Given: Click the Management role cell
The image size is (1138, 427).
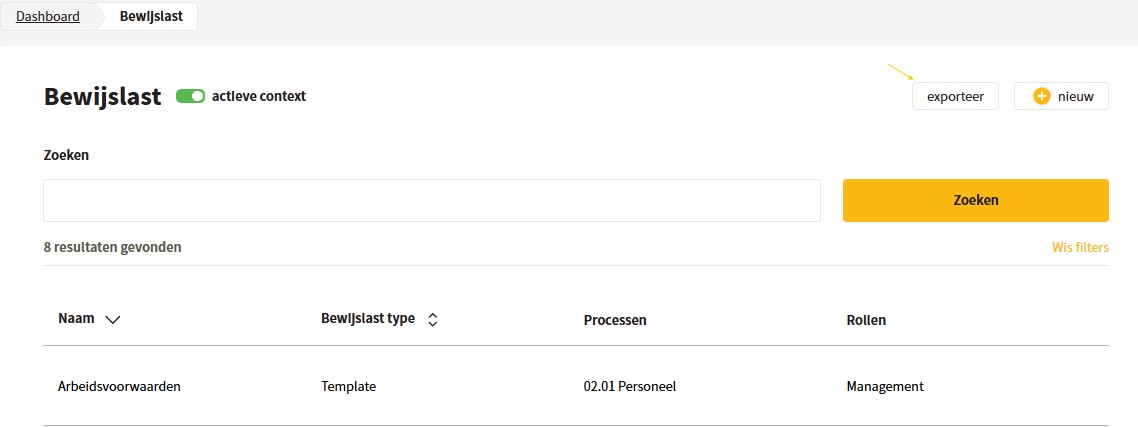Looking at the screenshot, I should 885,386.
